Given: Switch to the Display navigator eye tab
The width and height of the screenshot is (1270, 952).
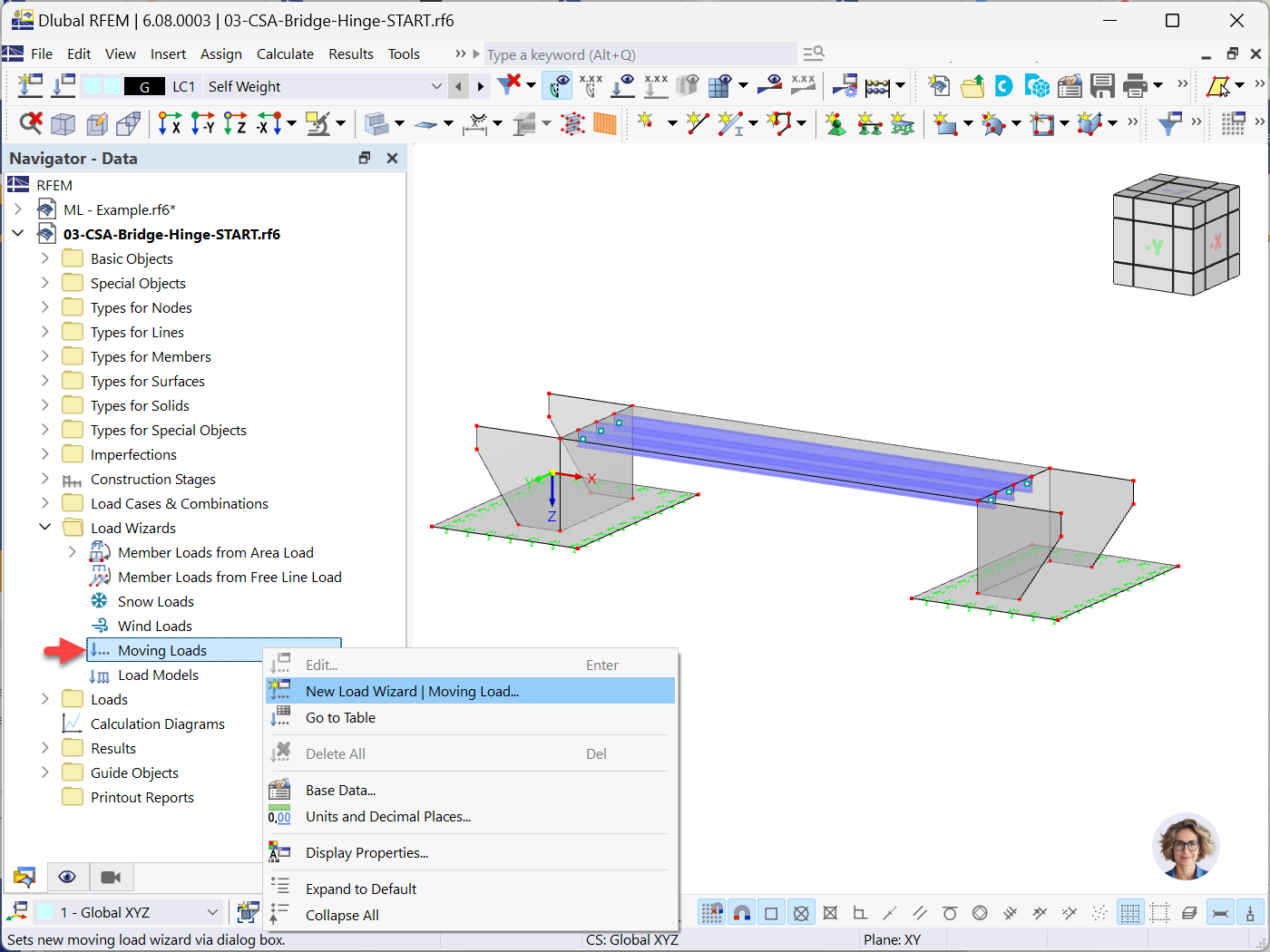Looking at the screenshot, I should click(x=67, y=877).
